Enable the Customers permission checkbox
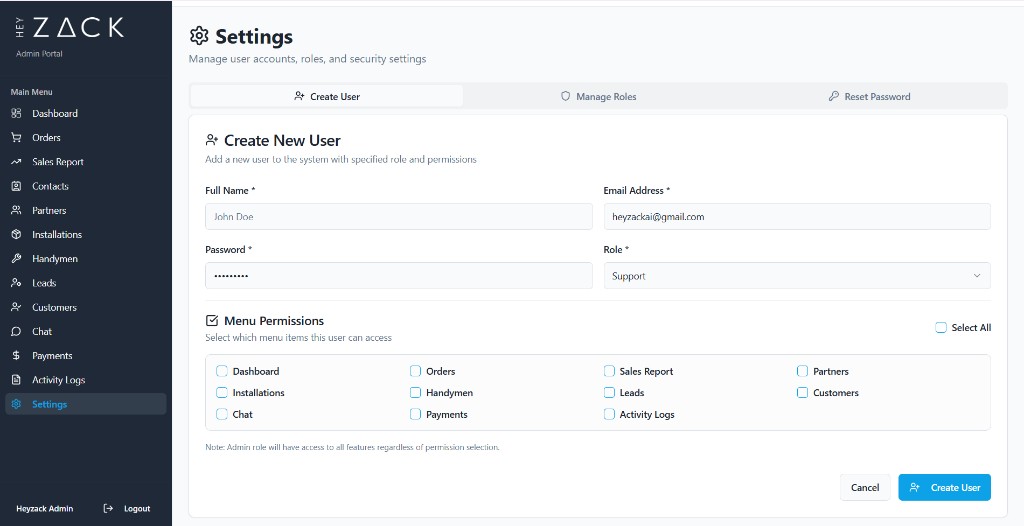Viewport: 1024px width, 526px height. [803, 393]
